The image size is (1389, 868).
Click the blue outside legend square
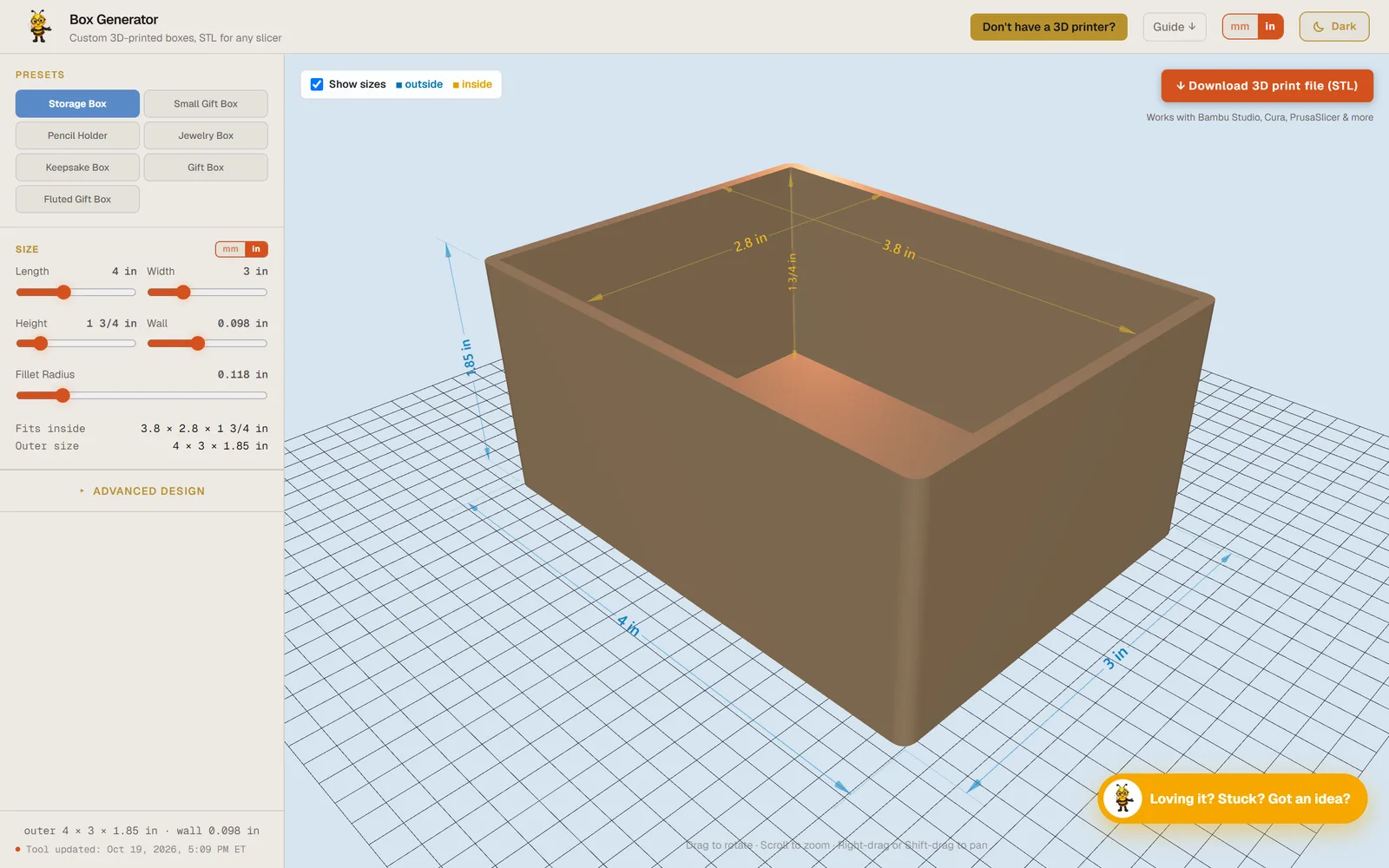pyautogui.click(x=398, y=85)
